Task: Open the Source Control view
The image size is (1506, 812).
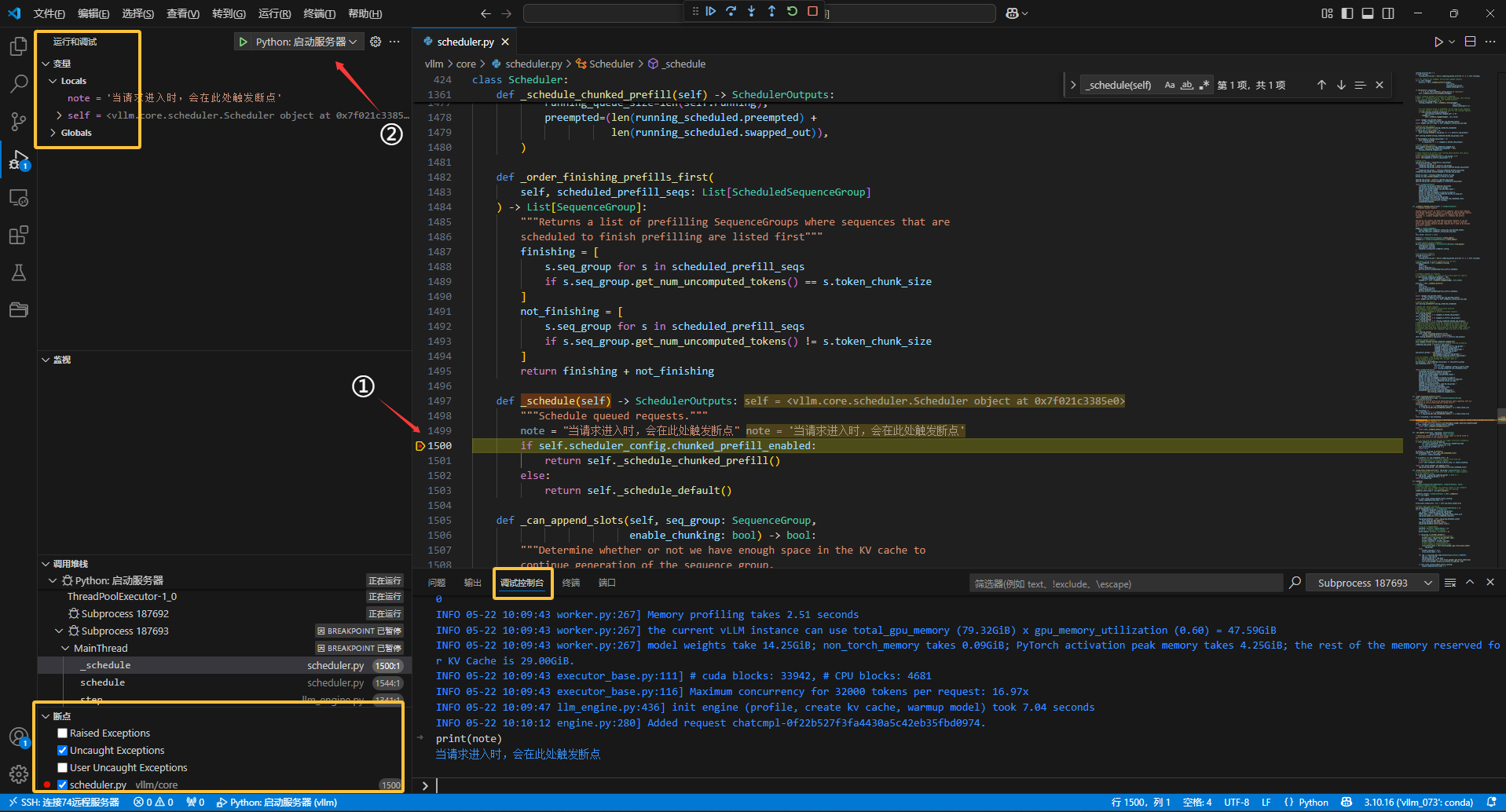Action: click(x=18, y=122)
